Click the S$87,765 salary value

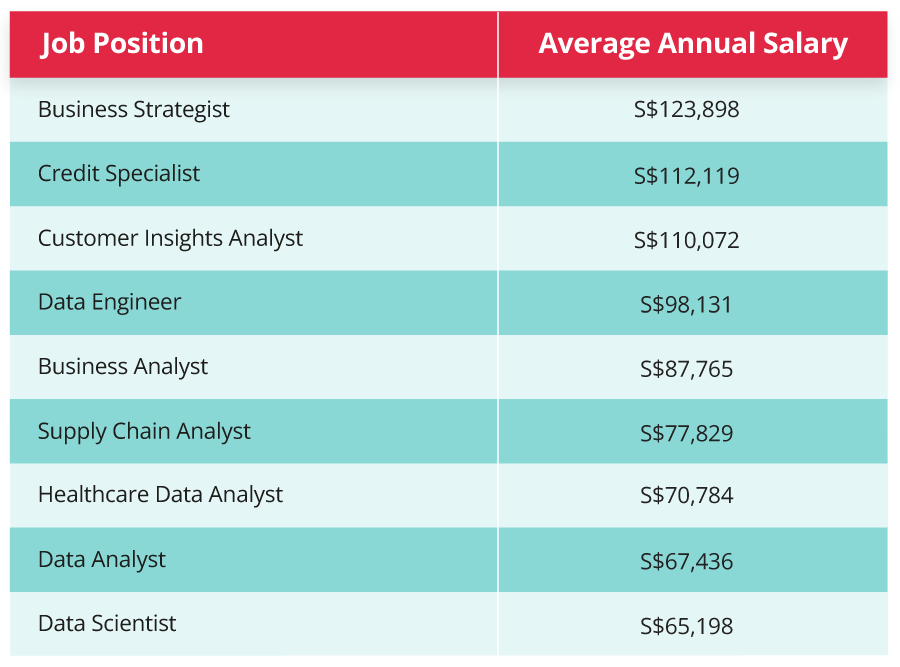point(687,369)
